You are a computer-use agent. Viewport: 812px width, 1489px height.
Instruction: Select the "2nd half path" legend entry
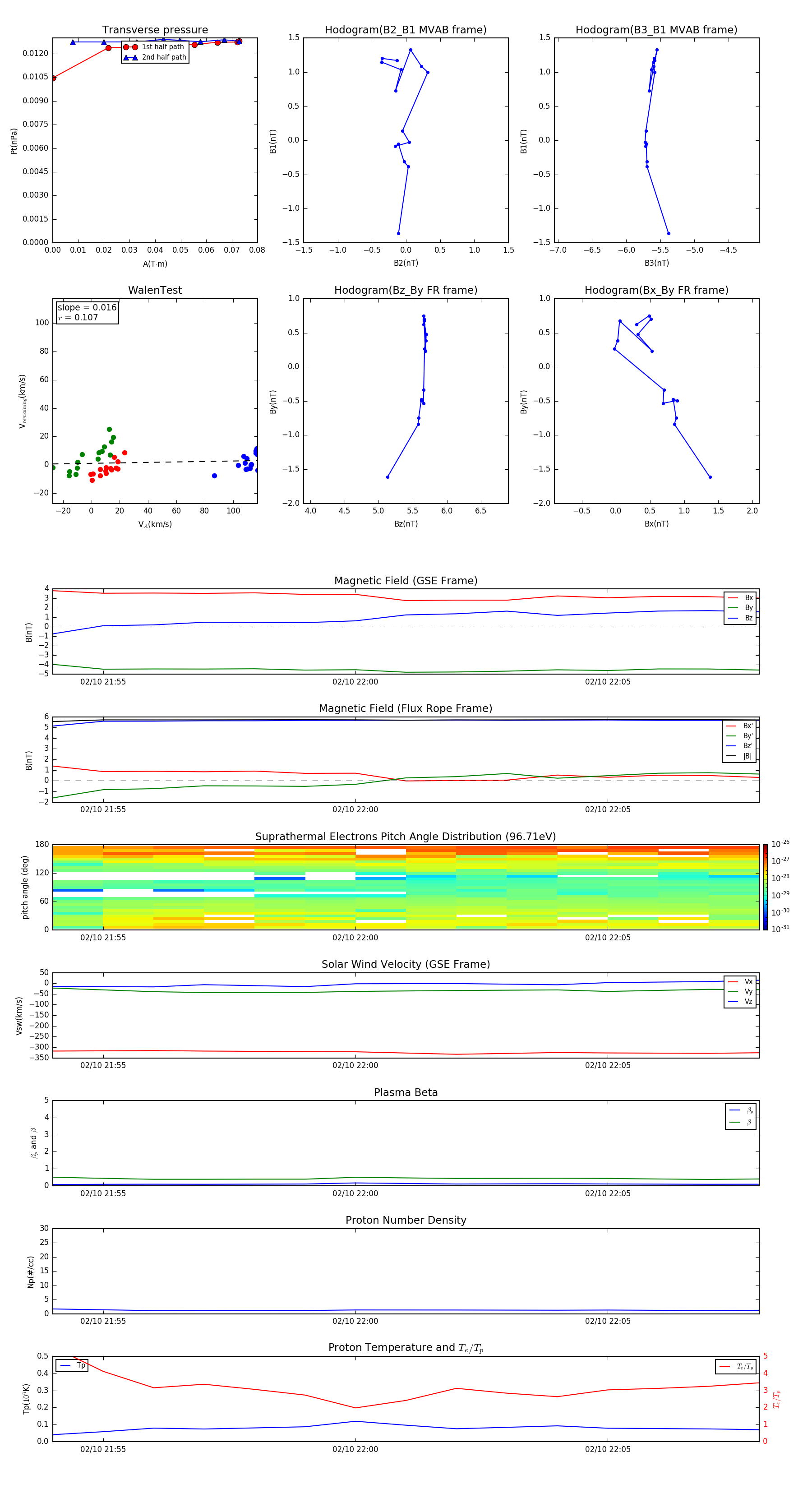pos(154,57)
